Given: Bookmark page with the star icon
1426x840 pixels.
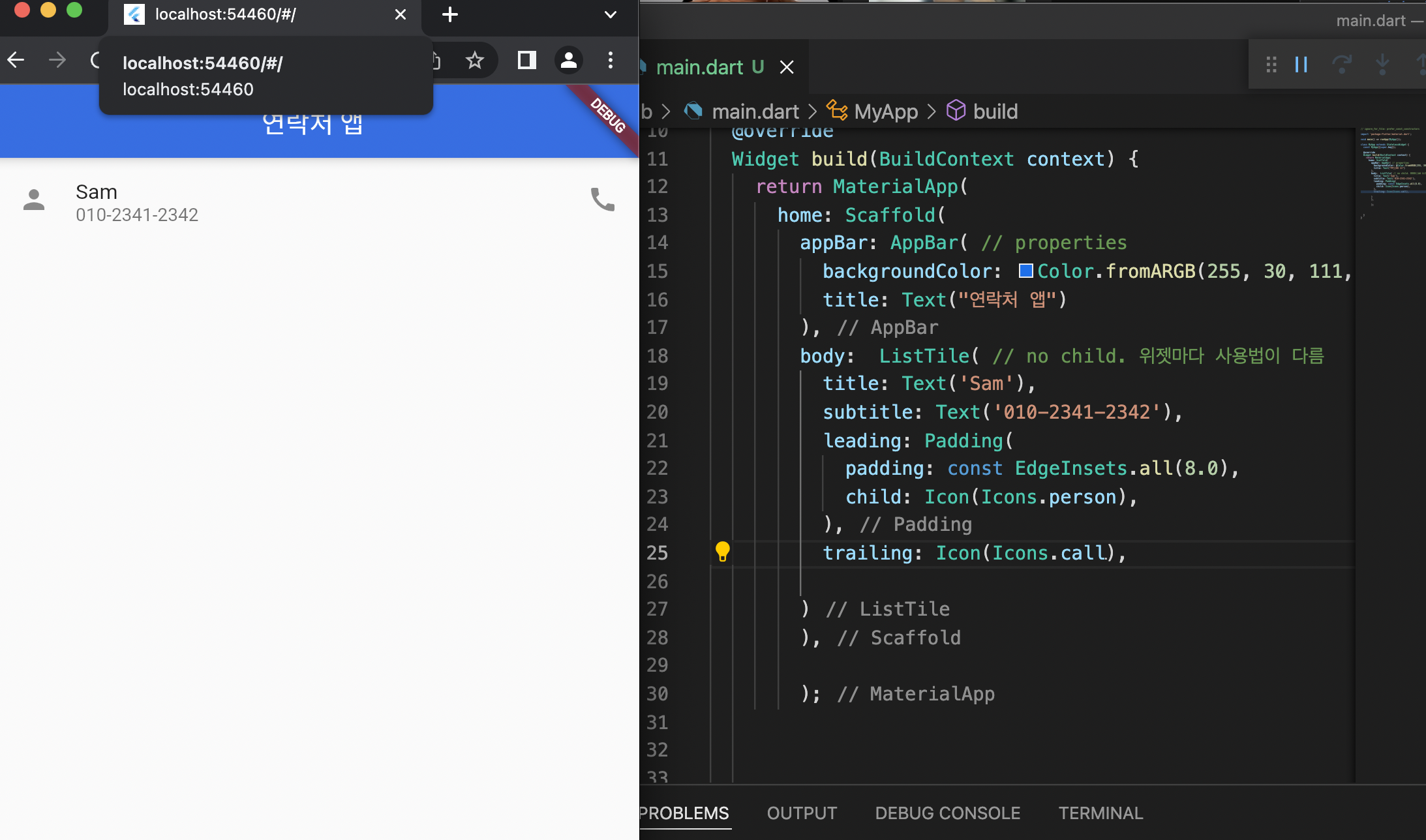Looking at the screenshot, I should pyautogui.click(x=474, y=61).
